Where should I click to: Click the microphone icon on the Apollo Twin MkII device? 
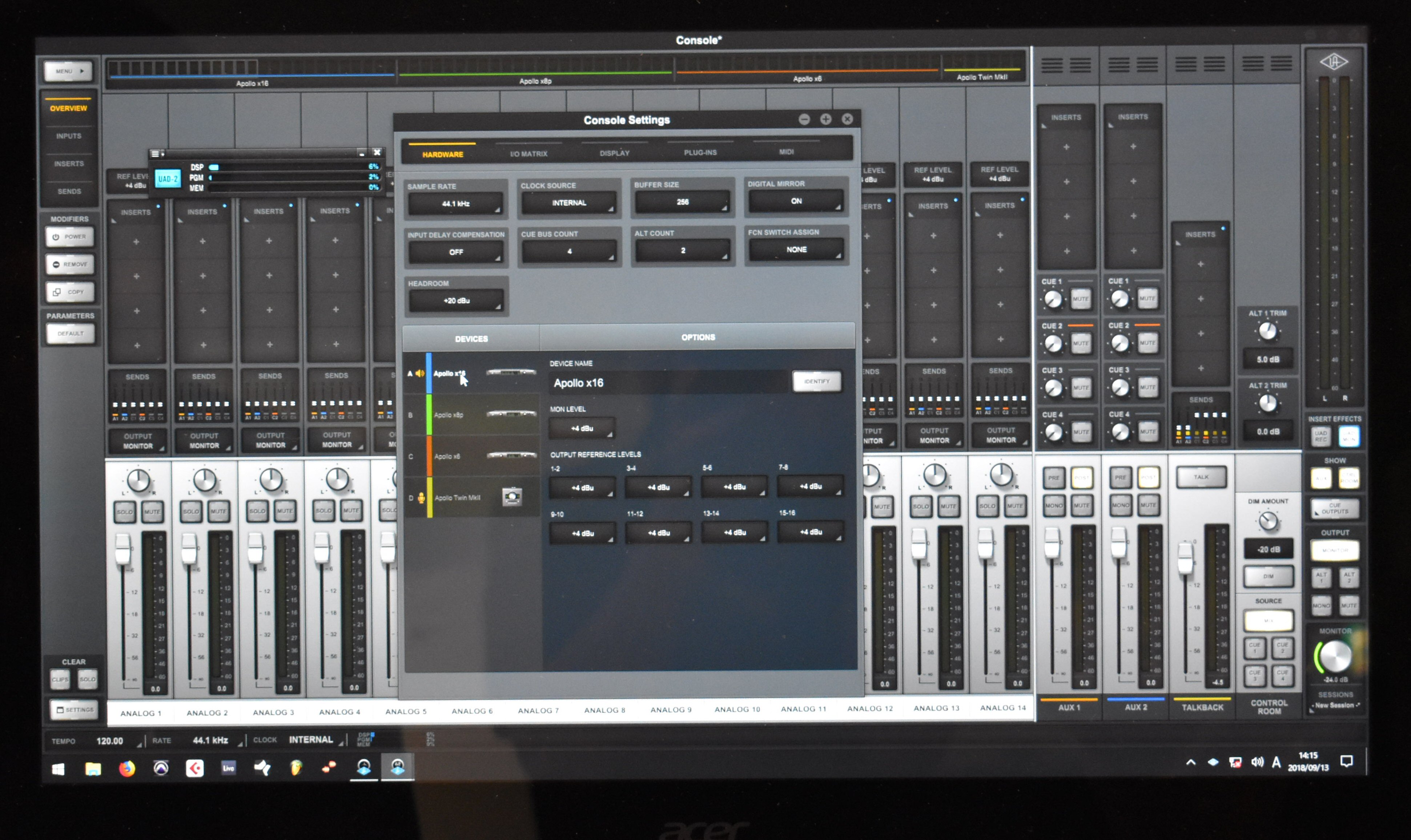pos(421,498)
